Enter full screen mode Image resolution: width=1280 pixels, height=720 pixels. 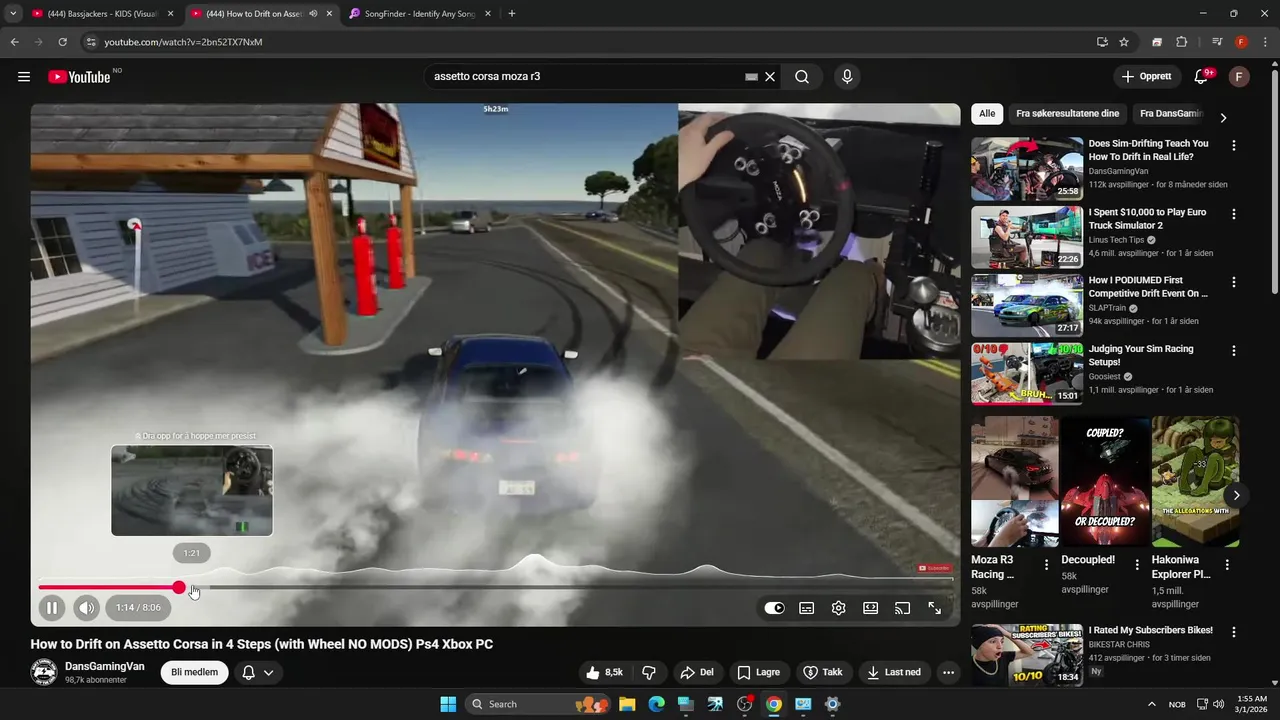(934, 608)
